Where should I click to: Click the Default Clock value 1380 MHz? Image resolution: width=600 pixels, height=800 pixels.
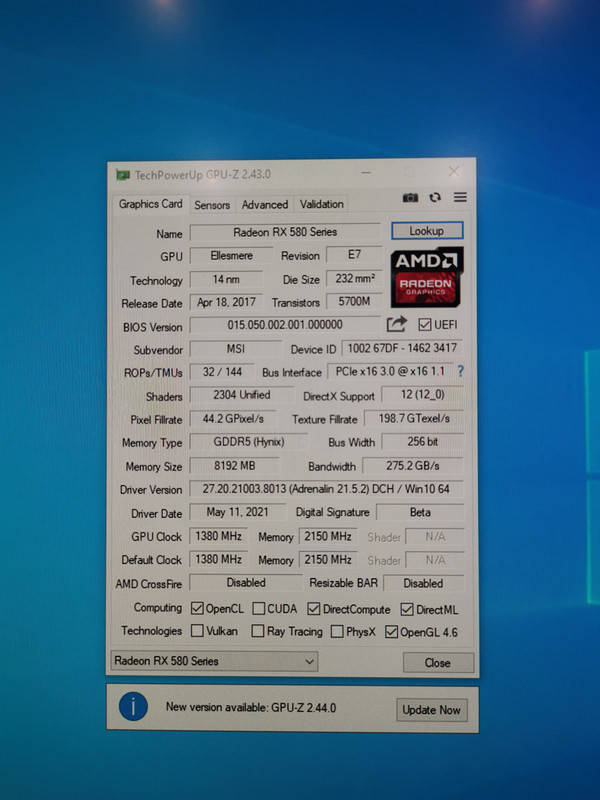(x=219, y=559)
